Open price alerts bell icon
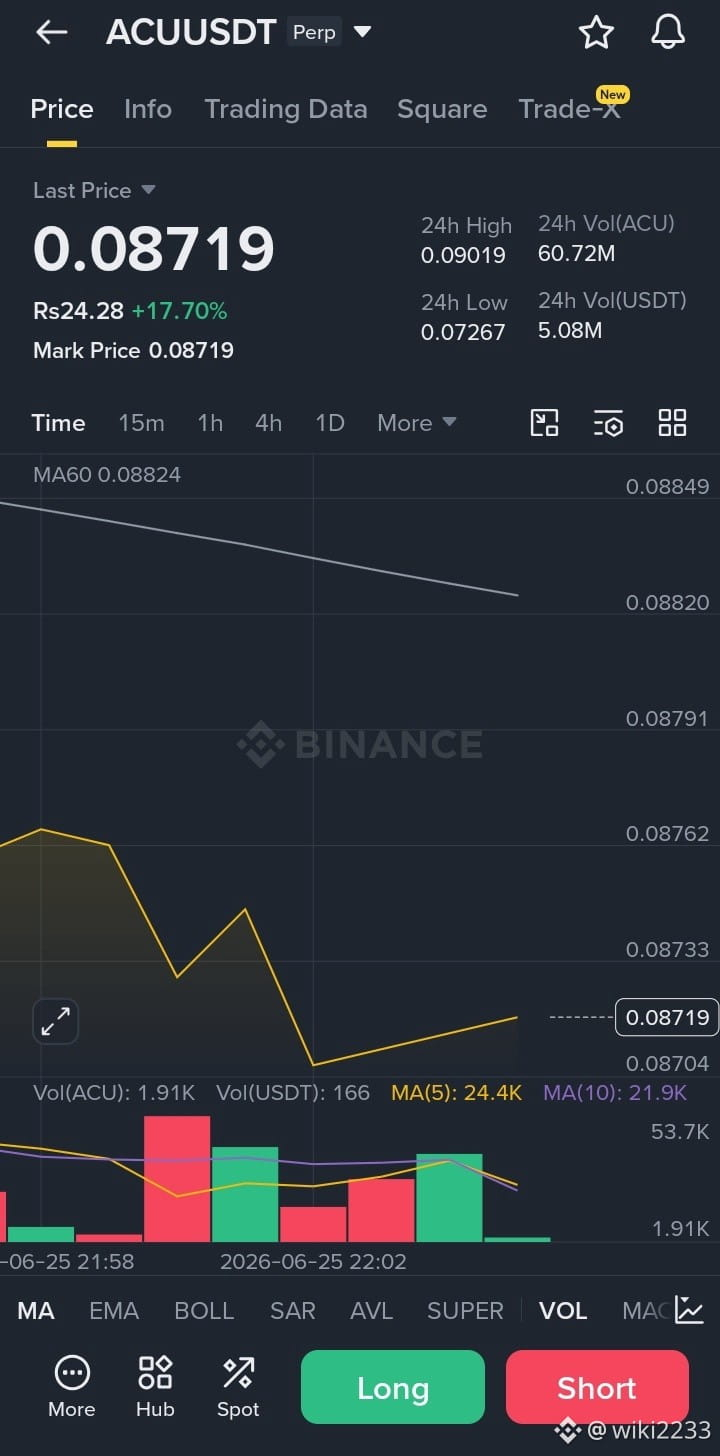 coord(668,33)
